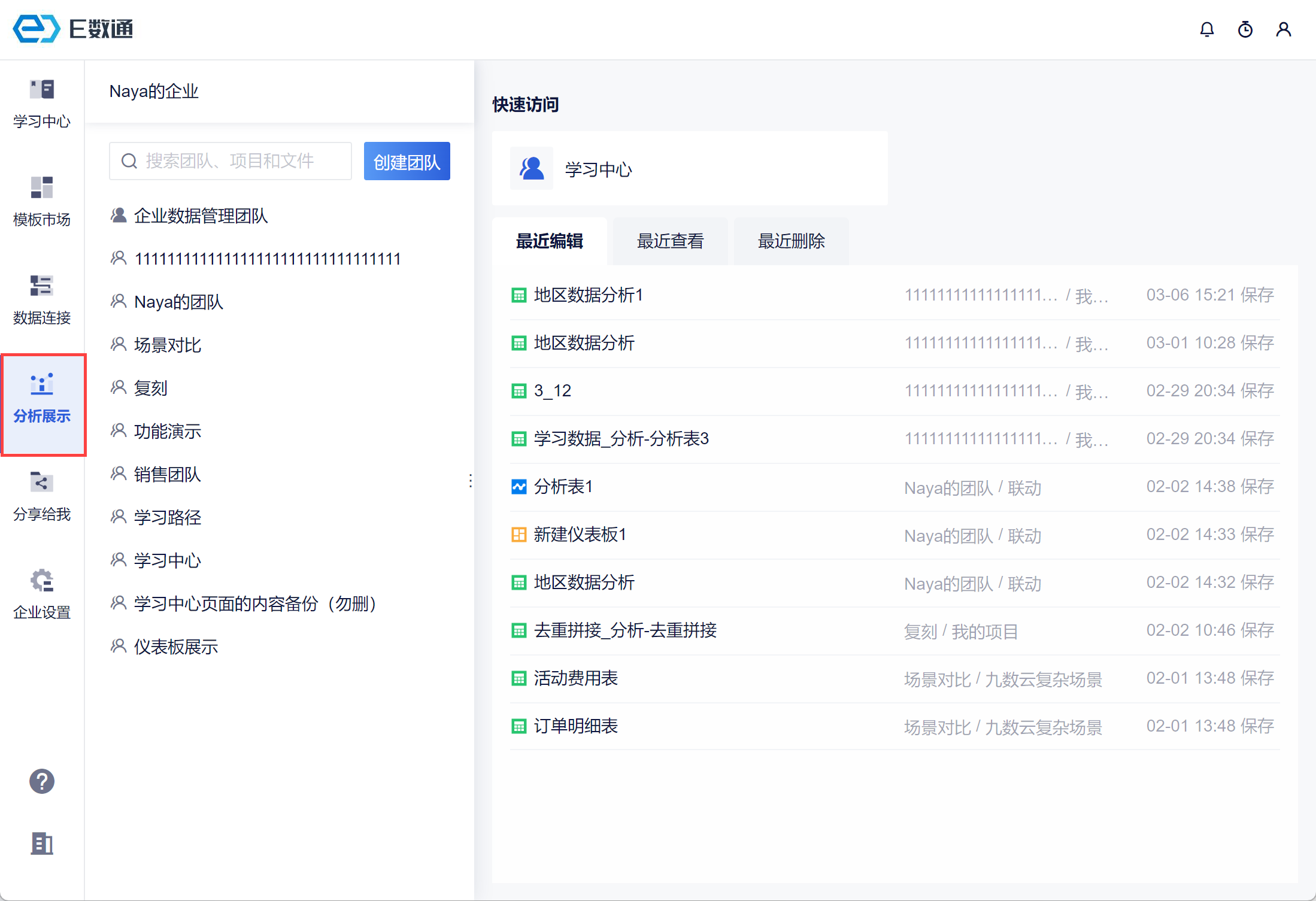
Task: Open the 新建仪表板1 dashboard file
Action: (580, 535)
